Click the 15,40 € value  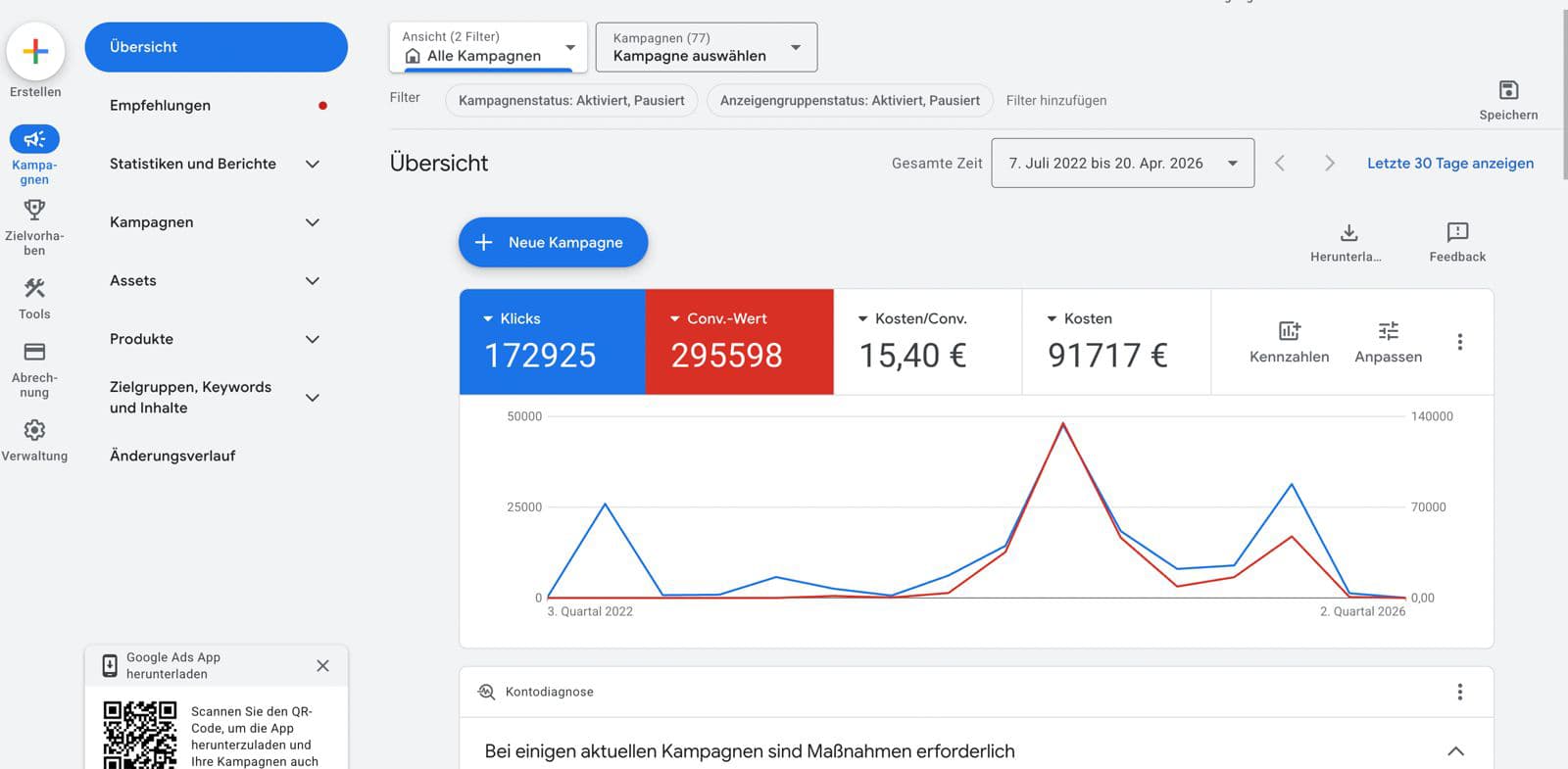tap(912, 355)
